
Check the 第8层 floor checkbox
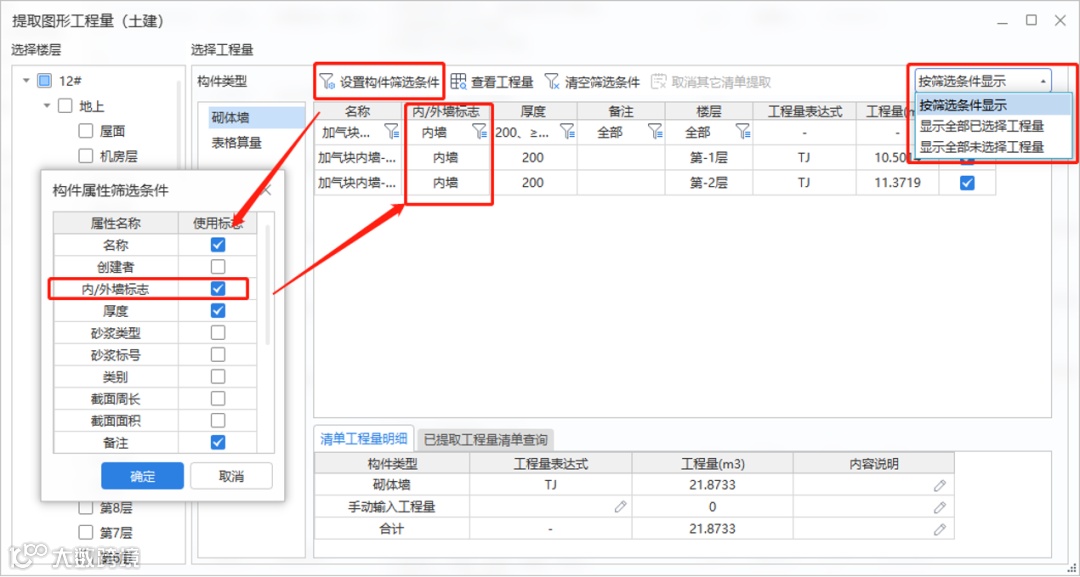point(85,508)
